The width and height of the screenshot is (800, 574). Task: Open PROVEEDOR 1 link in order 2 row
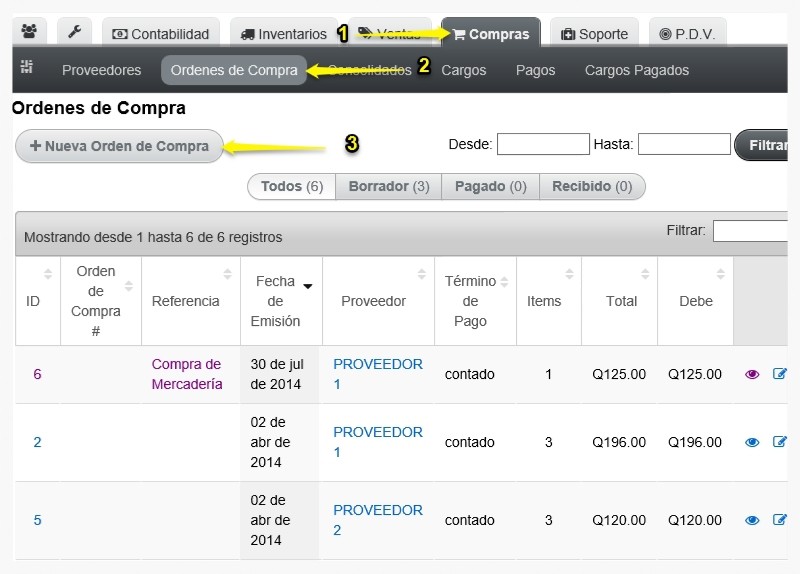tap(378, 442)
